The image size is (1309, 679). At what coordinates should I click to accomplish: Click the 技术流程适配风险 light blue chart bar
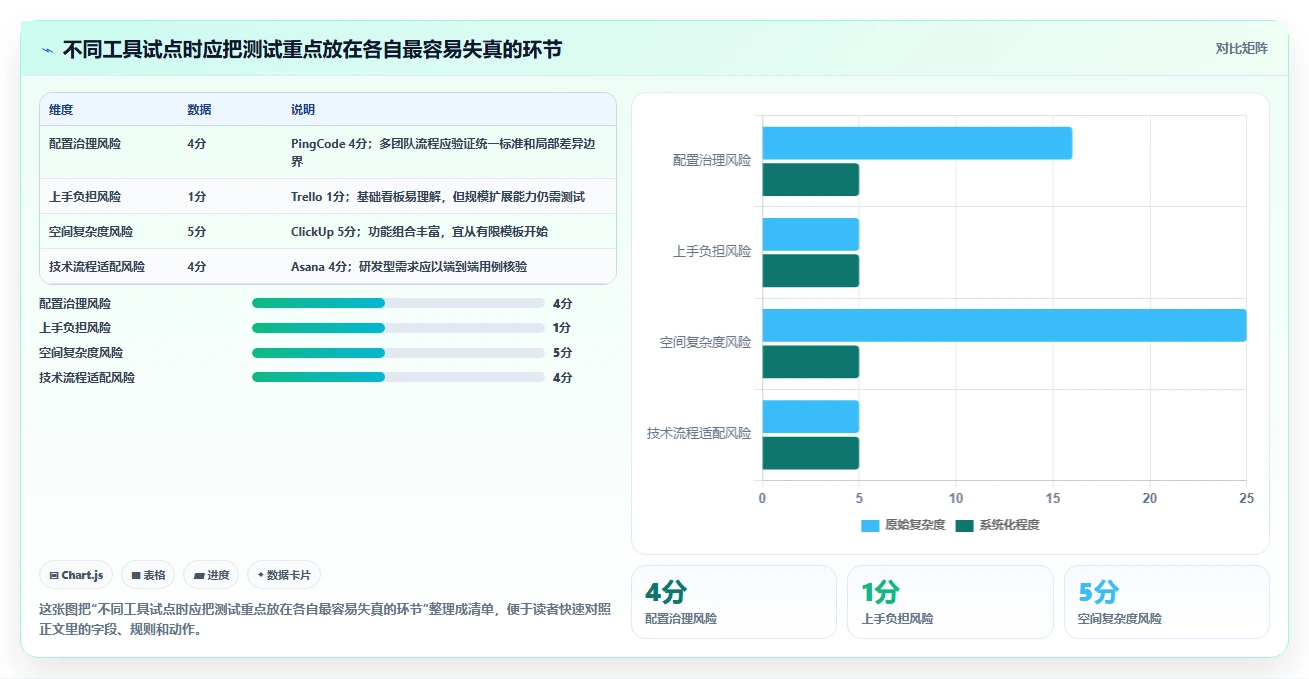point(811,416)
